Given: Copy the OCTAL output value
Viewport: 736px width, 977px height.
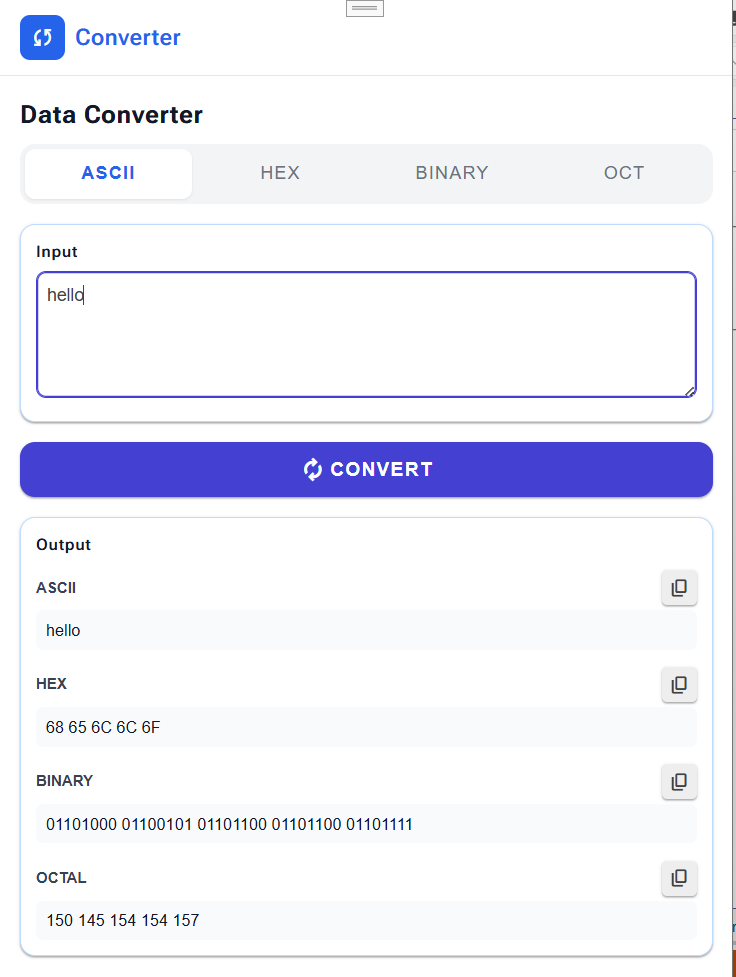Looking at the screenshot, I should point(679,878).
